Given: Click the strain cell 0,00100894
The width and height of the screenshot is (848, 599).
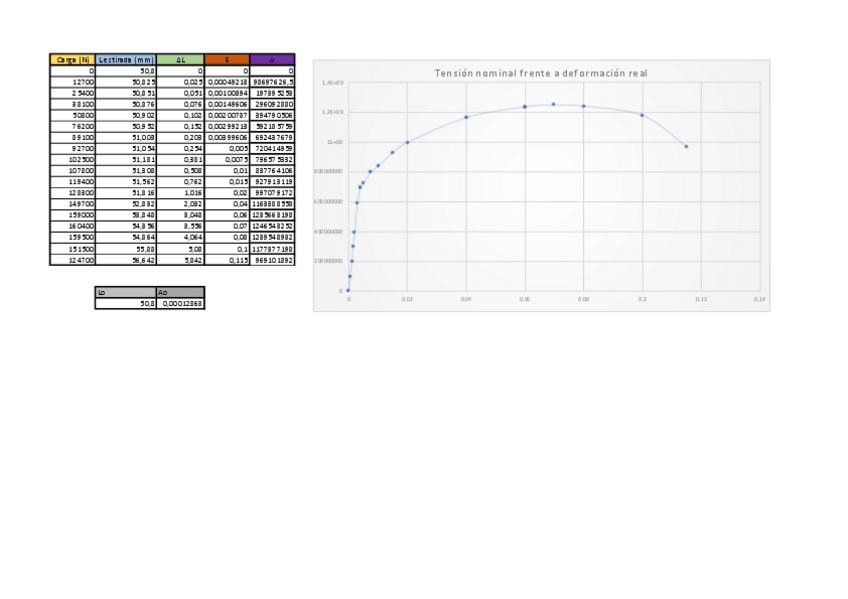Looking at the screenshot, I should pyautogui.click(x=227, y=93).
